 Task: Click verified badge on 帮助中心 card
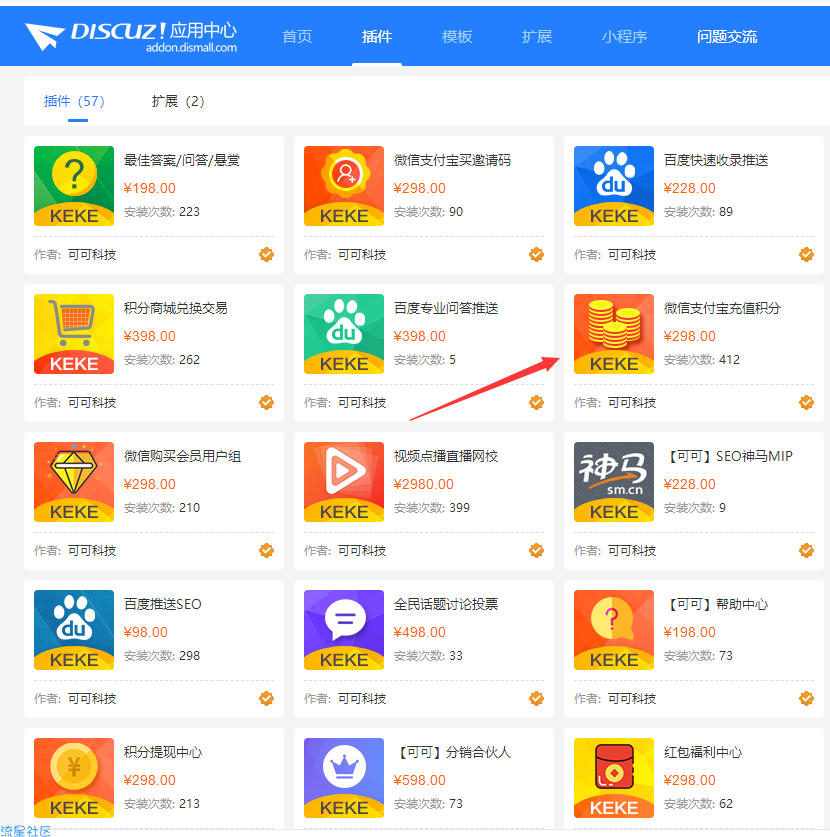(x=807, y=698)
